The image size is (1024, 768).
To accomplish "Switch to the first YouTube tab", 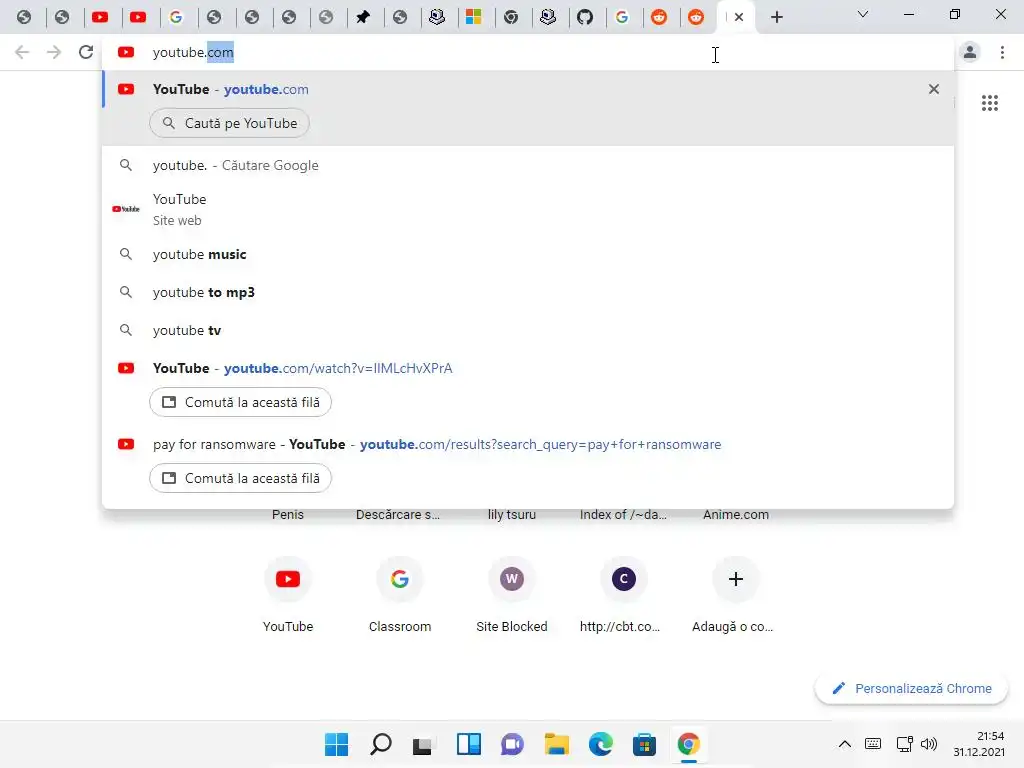I will [100, 17].
